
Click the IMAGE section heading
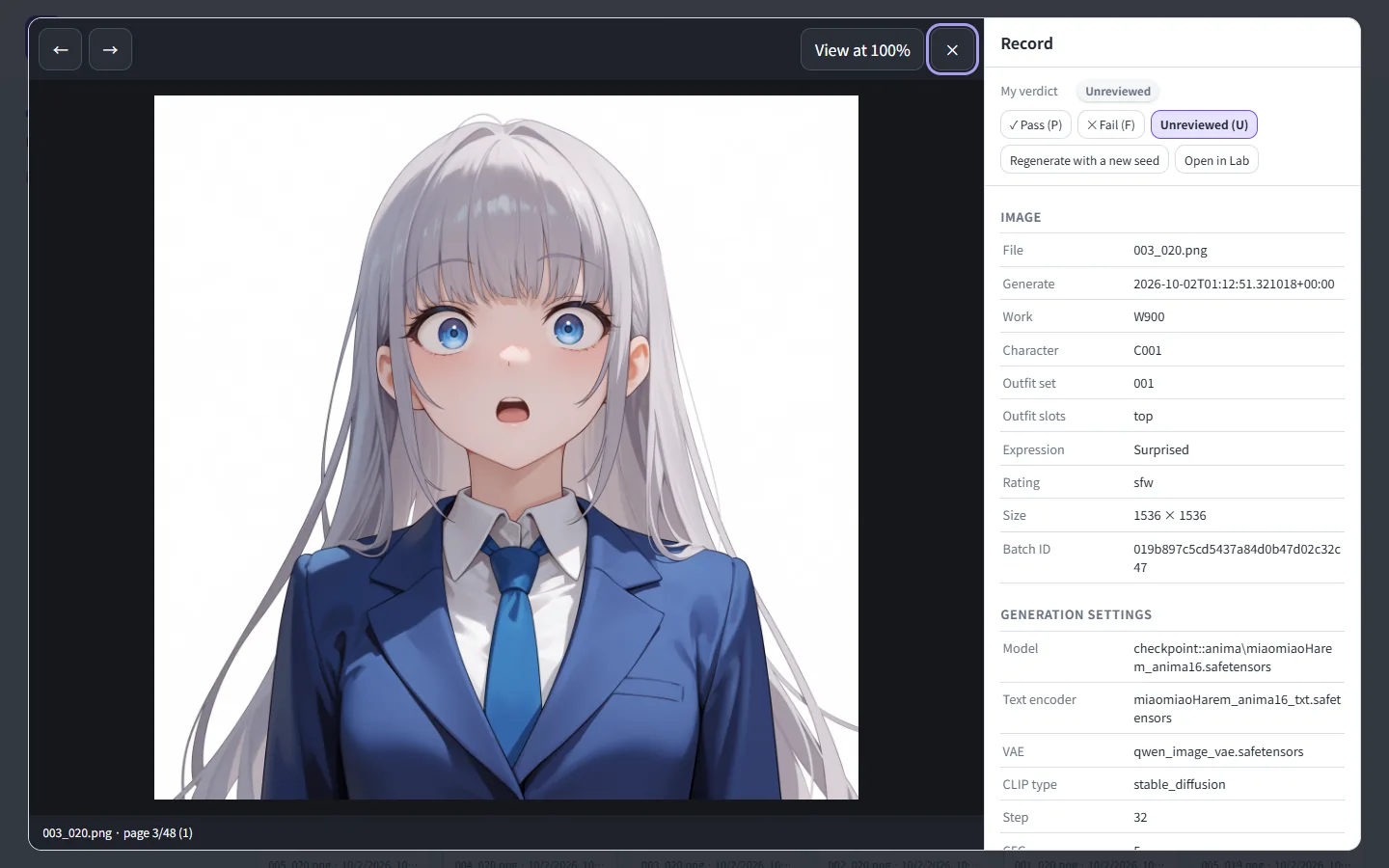(x=1021, y=217)
